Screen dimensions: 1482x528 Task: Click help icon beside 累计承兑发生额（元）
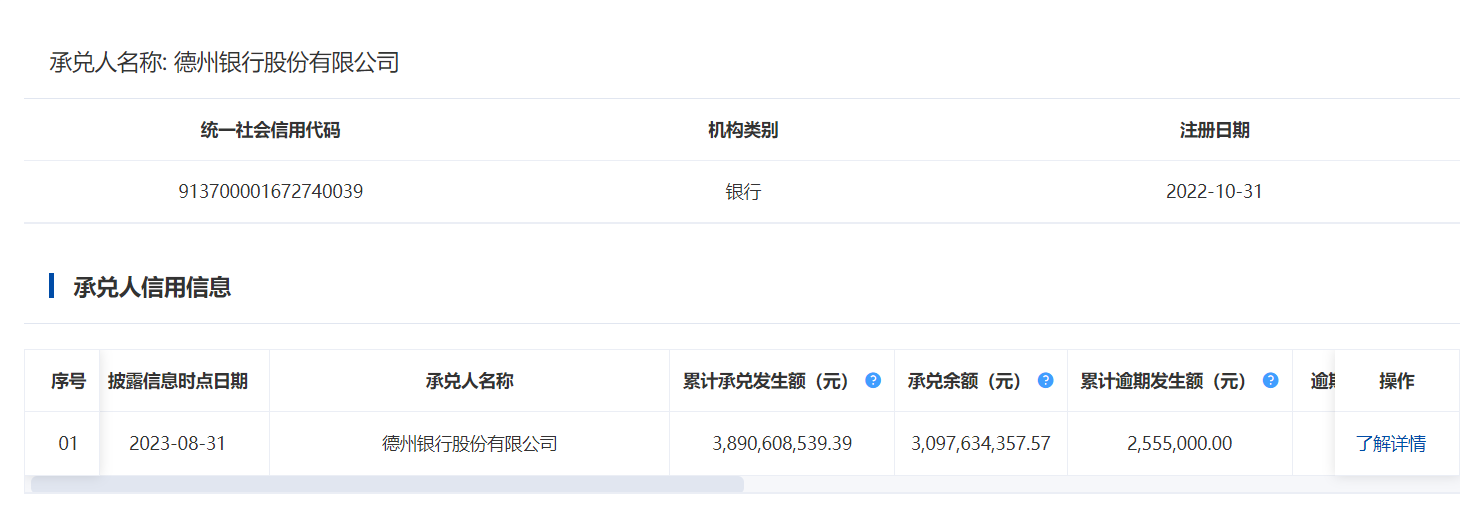873,380
